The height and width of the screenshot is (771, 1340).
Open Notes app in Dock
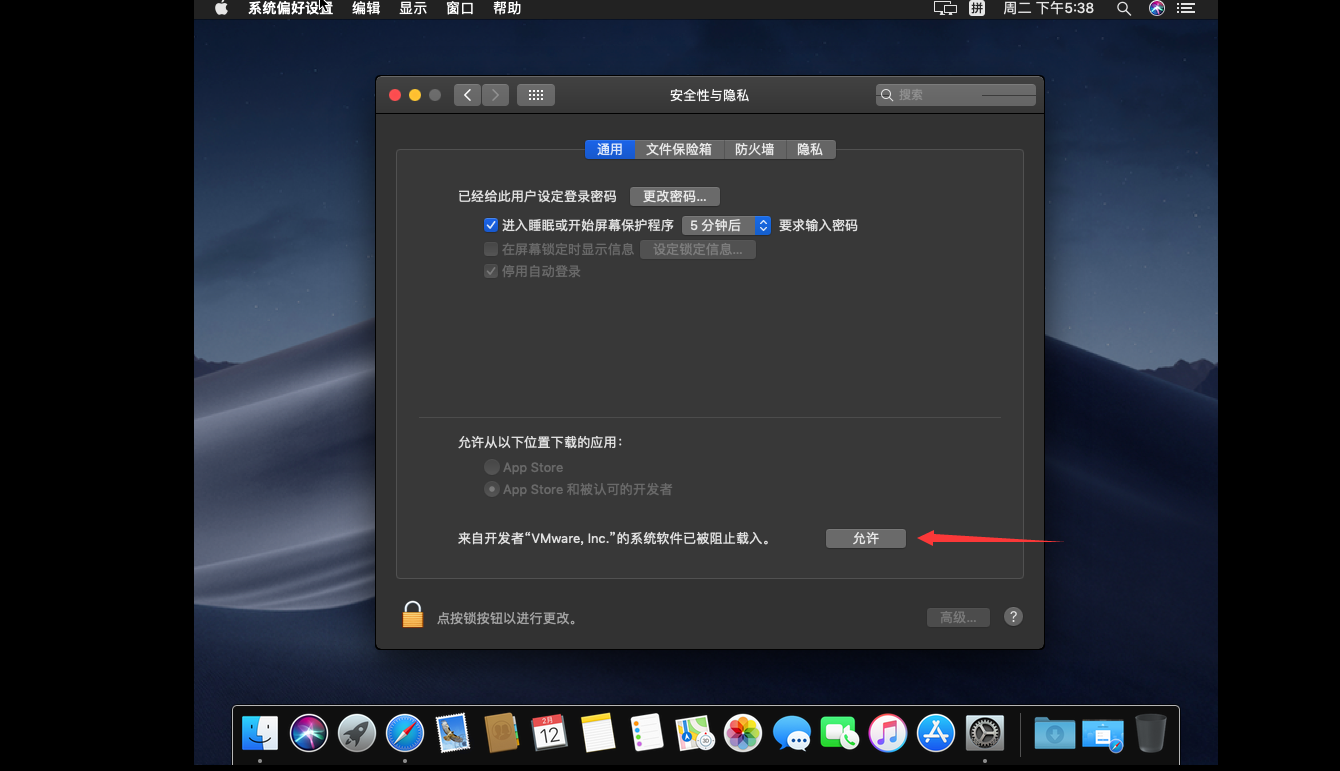(598, 733)
